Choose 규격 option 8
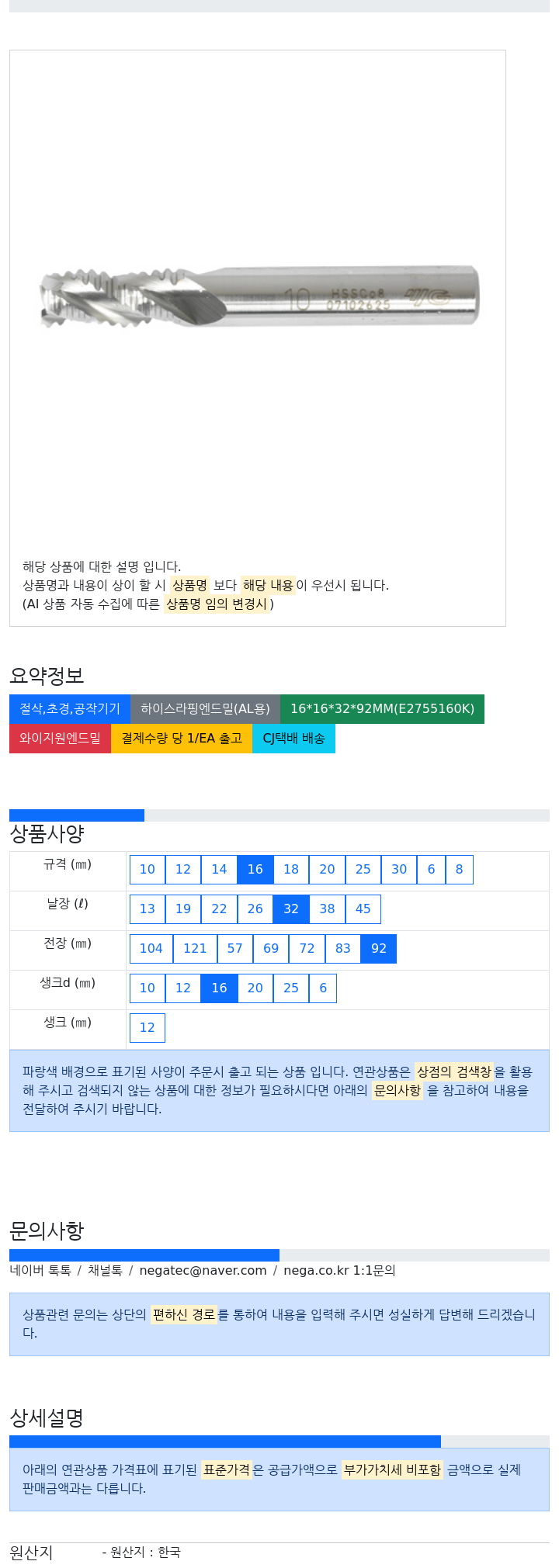 (x=460, y=870)
